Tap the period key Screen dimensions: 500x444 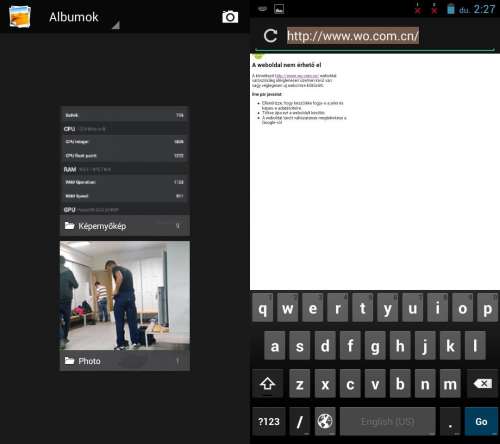(450, 421)
